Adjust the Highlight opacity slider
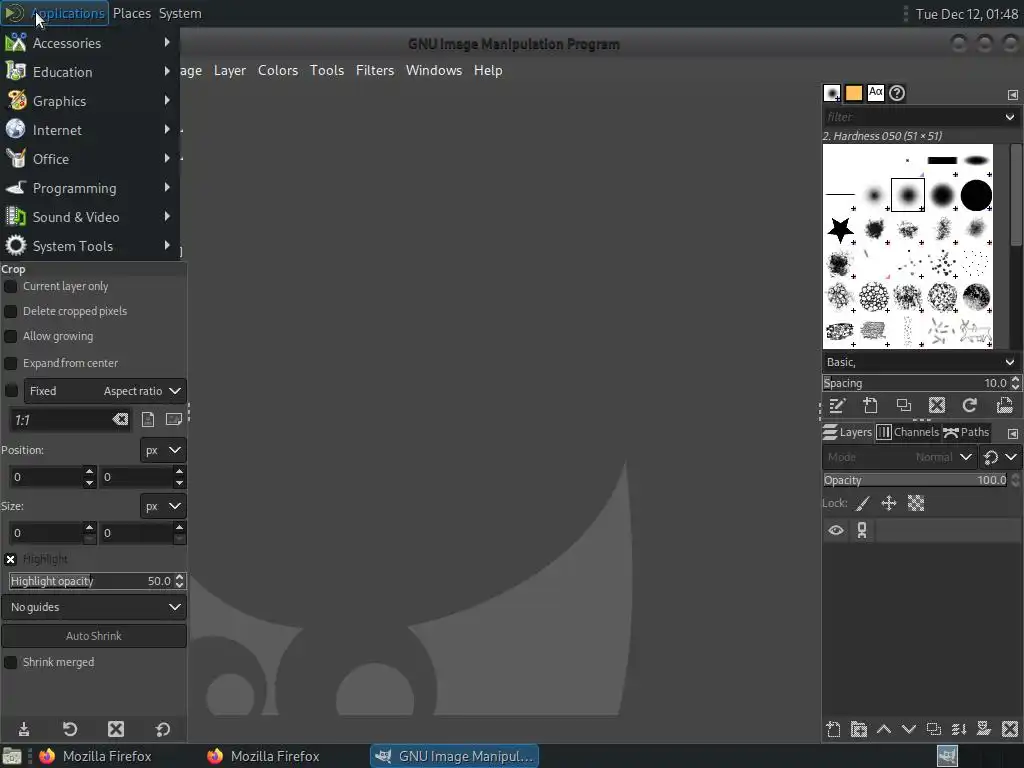 91,581
